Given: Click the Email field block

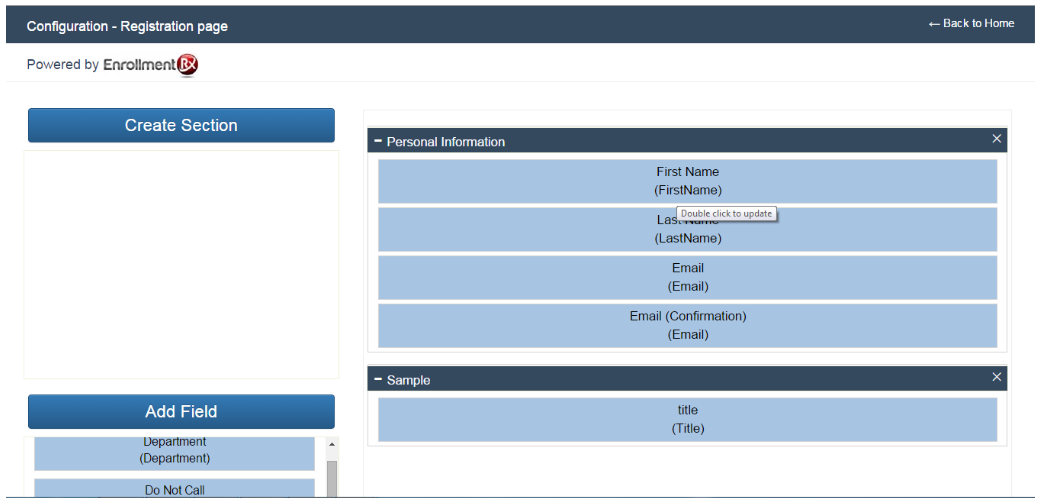Looking at the screenshot, I should [687, 277].
